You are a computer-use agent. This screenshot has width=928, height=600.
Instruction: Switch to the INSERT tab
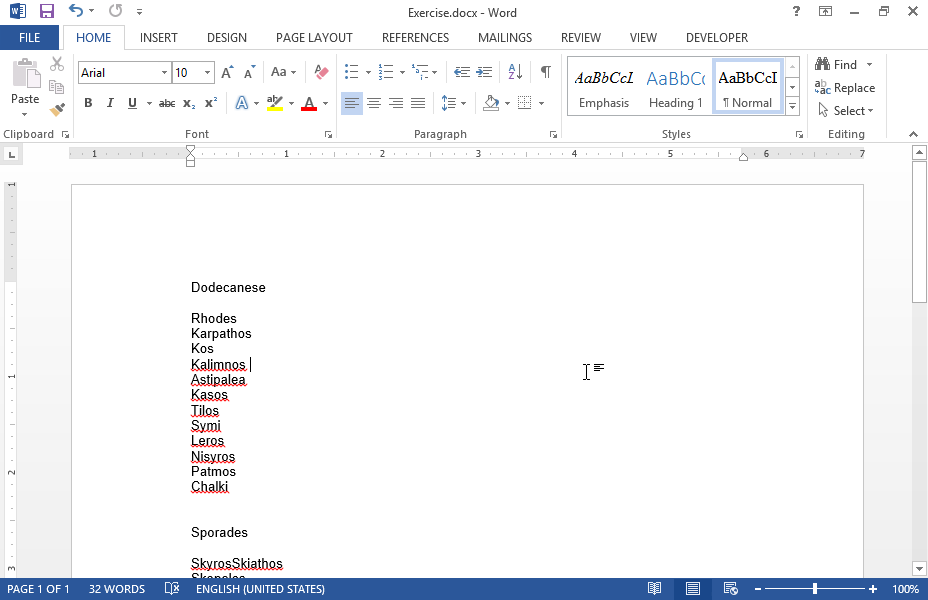point(159,38)
